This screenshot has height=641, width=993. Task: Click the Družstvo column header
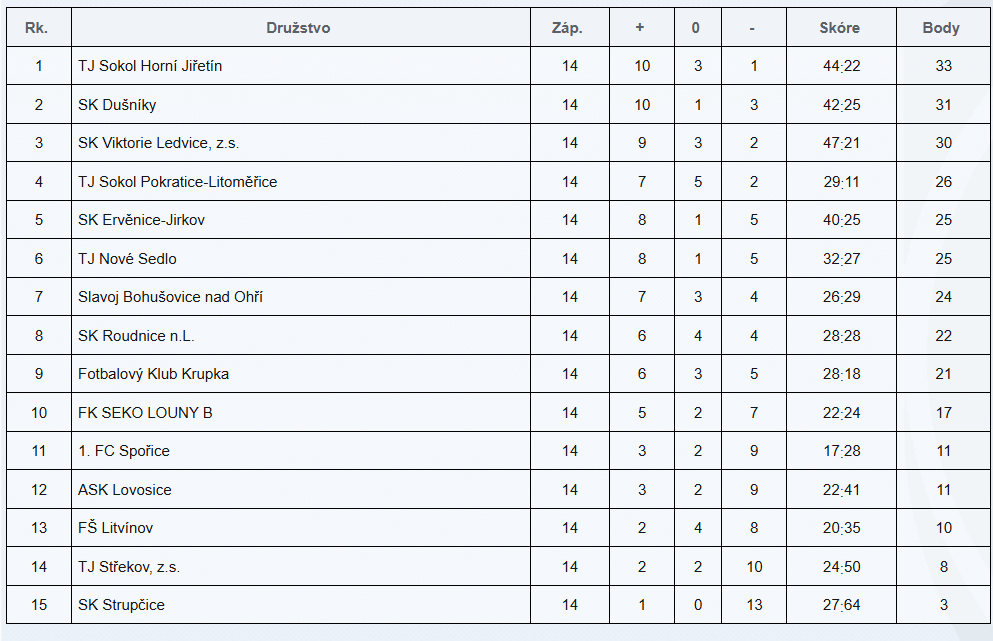pos(298,28)
